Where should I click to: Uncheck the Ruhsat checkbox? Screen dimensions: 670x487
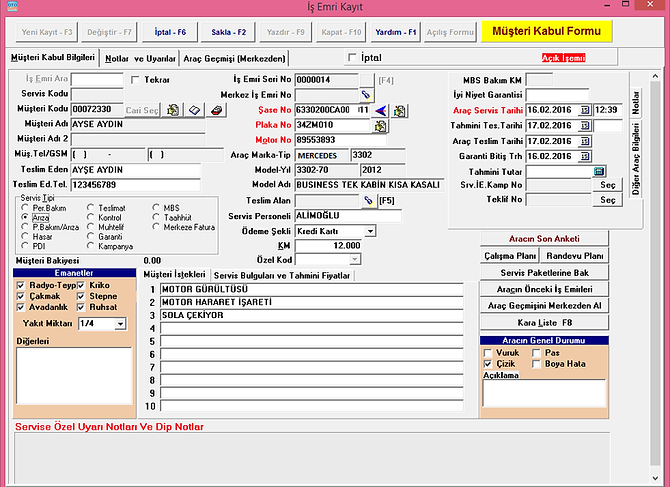click(x=81, y=307)
